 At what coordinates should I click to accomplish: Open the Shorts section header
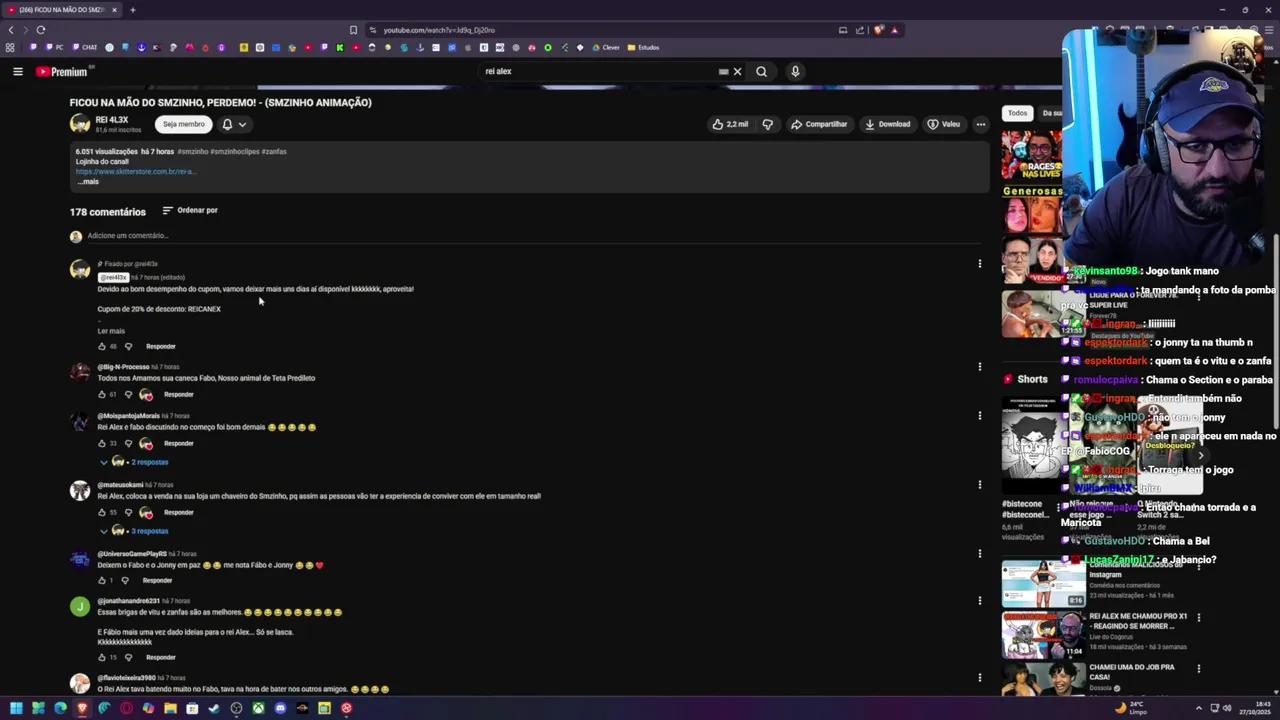tap(1026, 379)
